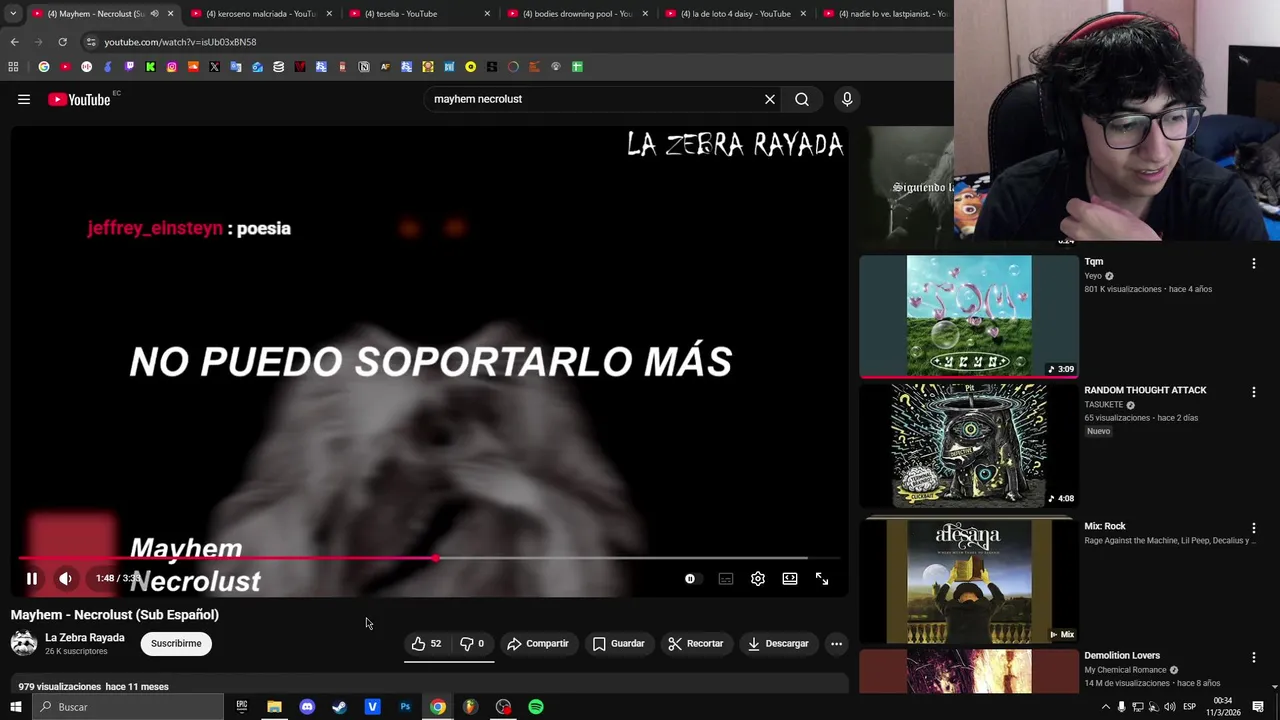Open the X (Twitter) bookmark icon

pos(214,67)
